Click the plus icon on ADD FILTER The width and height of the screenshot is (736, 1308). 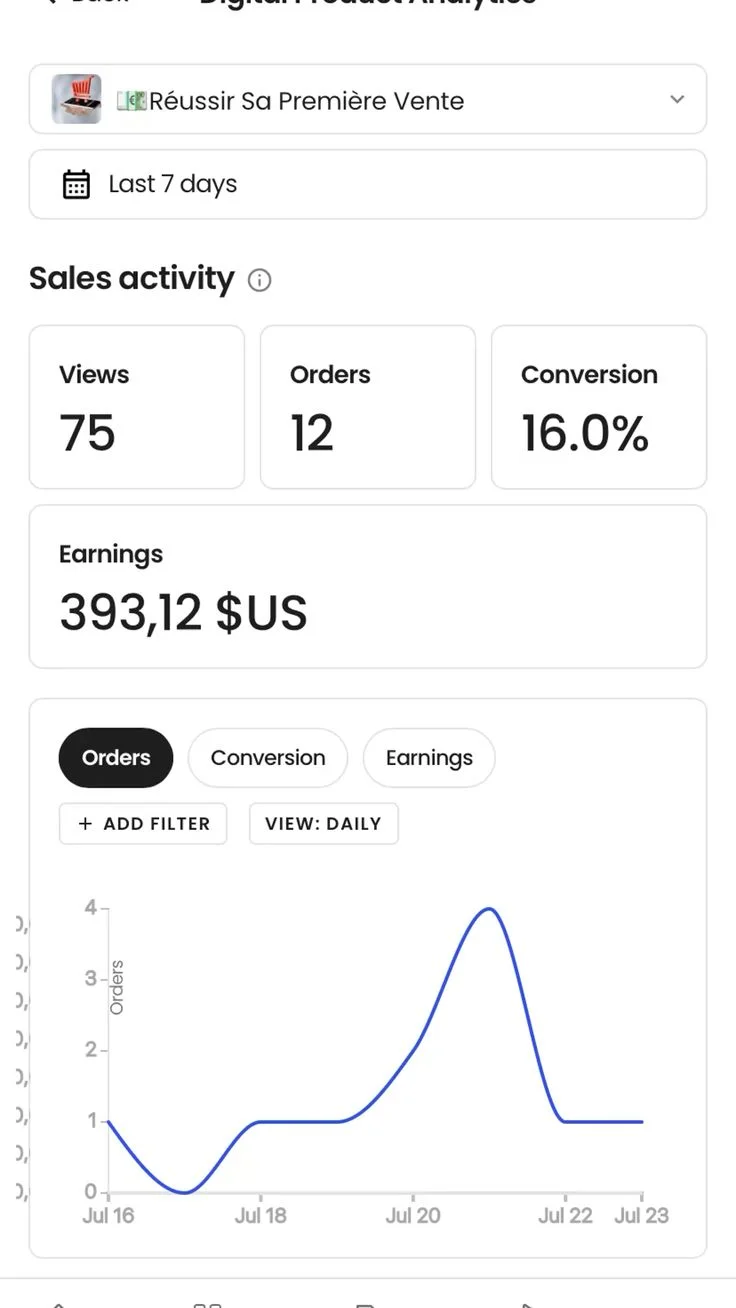click(85, 824)
